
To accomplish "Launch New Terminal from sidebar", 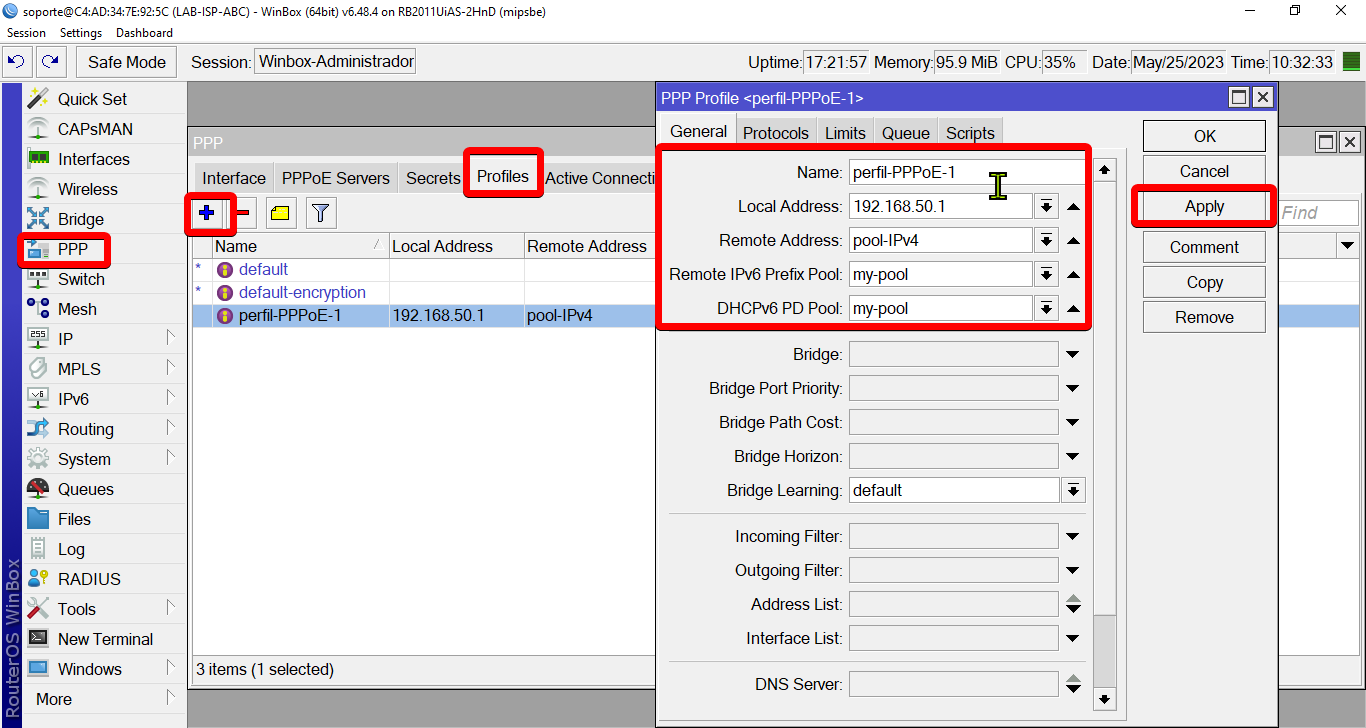I will (105, 639).
